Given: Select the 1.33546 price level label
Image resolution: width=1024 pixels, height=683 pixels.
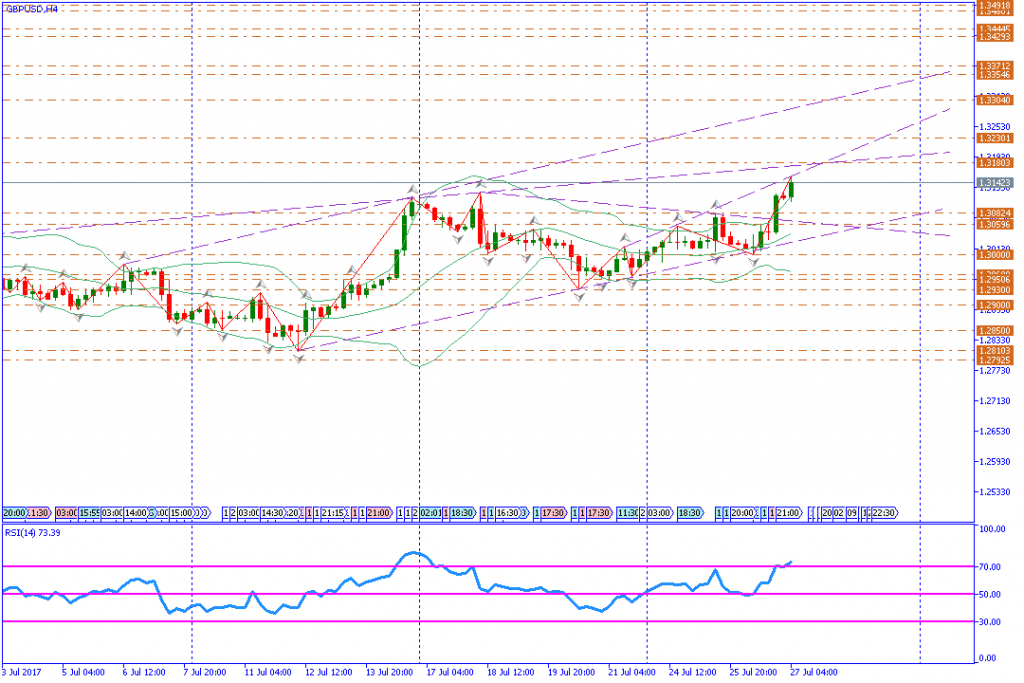Looking at the screenshot, I should (995, 75).
